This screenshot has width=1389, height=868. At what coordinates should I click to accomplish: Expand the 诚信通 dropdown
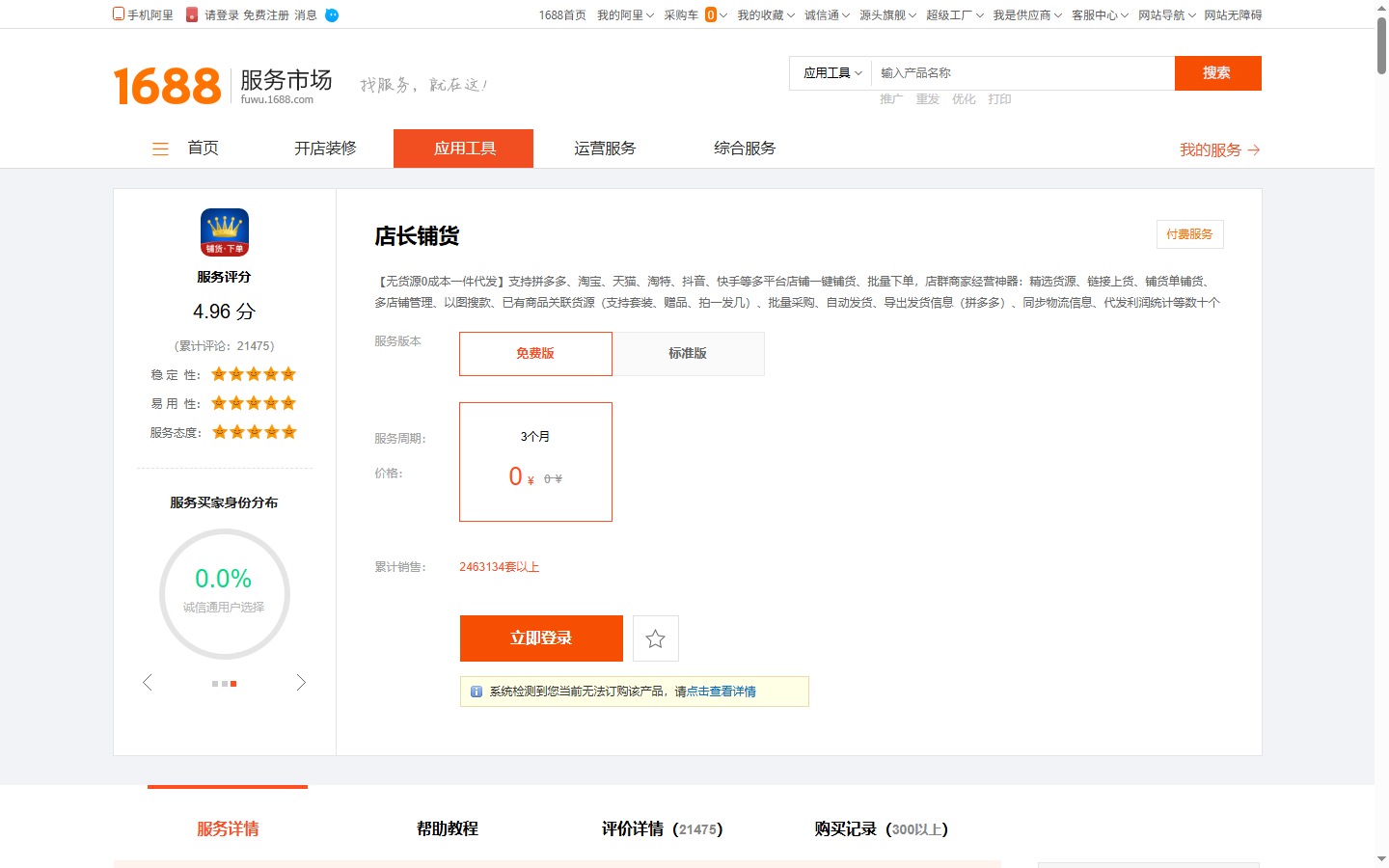[827, 15]
